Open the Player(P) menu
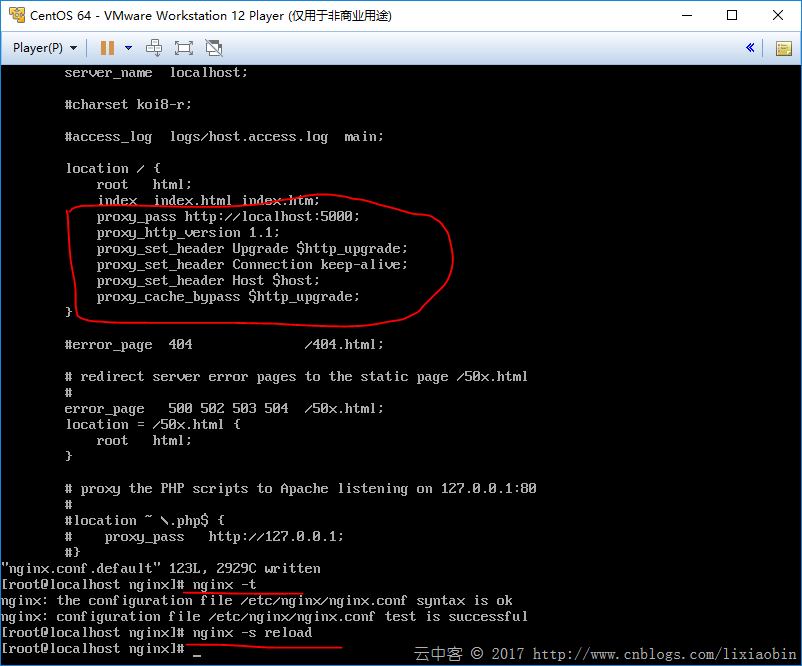 [45, 48]
